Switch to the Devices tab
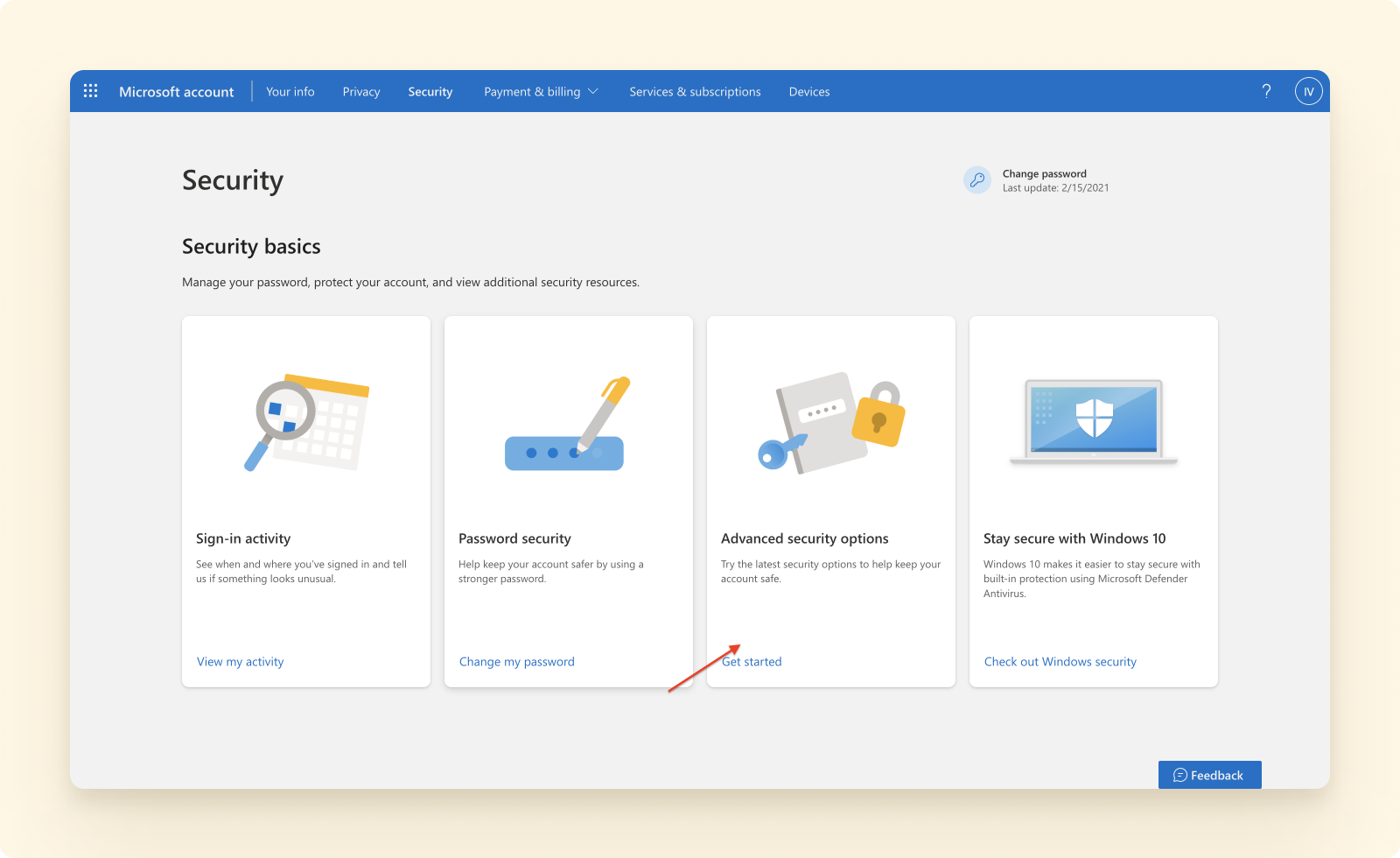This screenshot has height=858, width=1400. (809, 91)
